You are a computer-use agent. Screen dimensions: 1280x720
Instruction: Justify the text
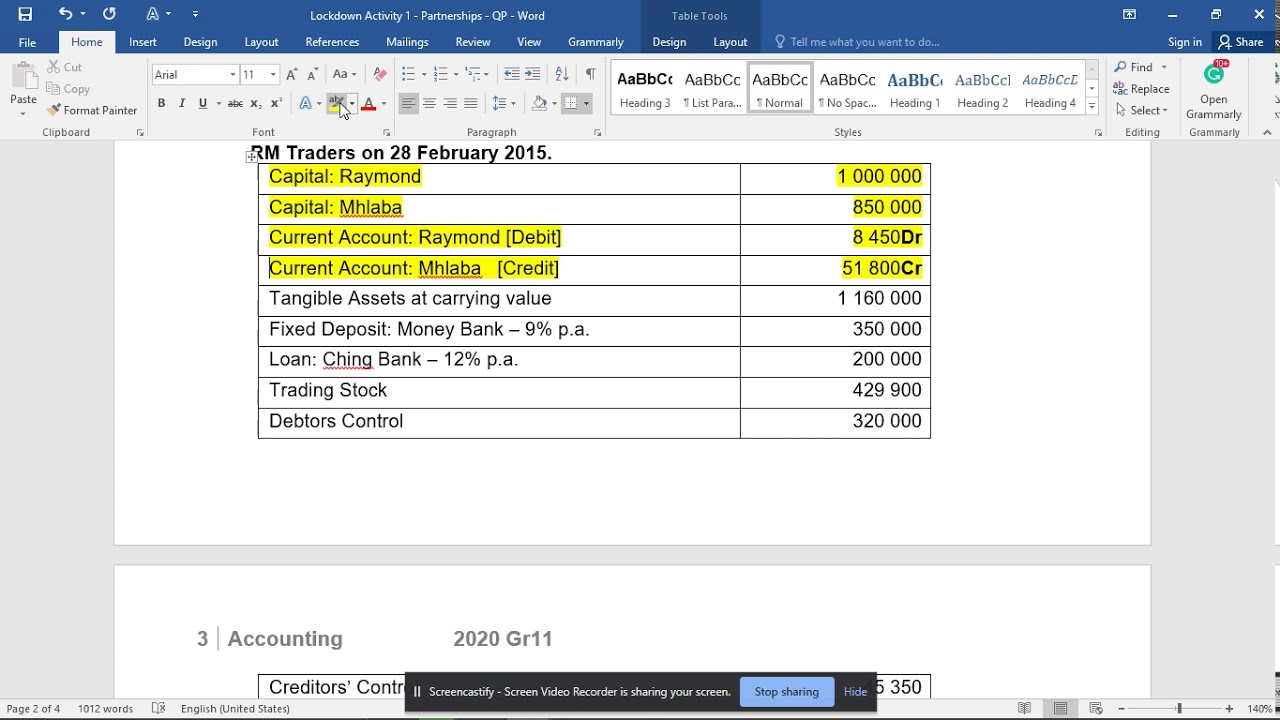pyautogui.click(x=471, y=103)
